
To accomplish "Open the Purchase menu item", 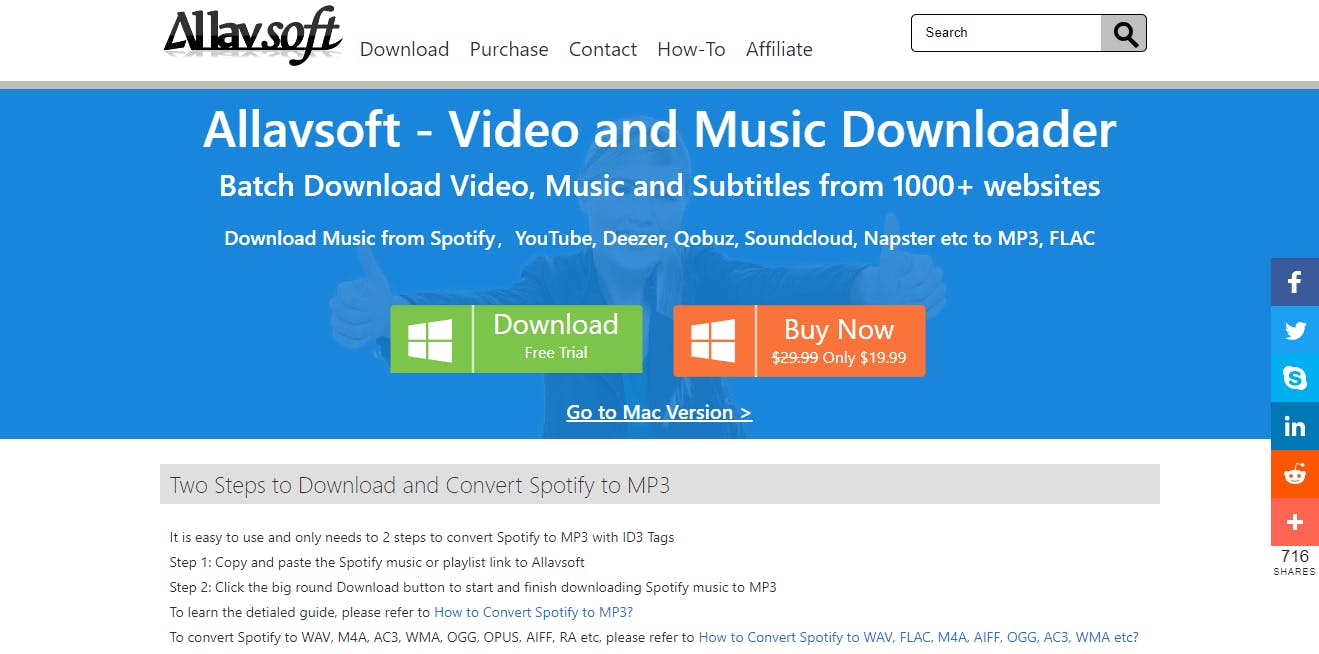I will pyautogui.click(x=509, y=49).
